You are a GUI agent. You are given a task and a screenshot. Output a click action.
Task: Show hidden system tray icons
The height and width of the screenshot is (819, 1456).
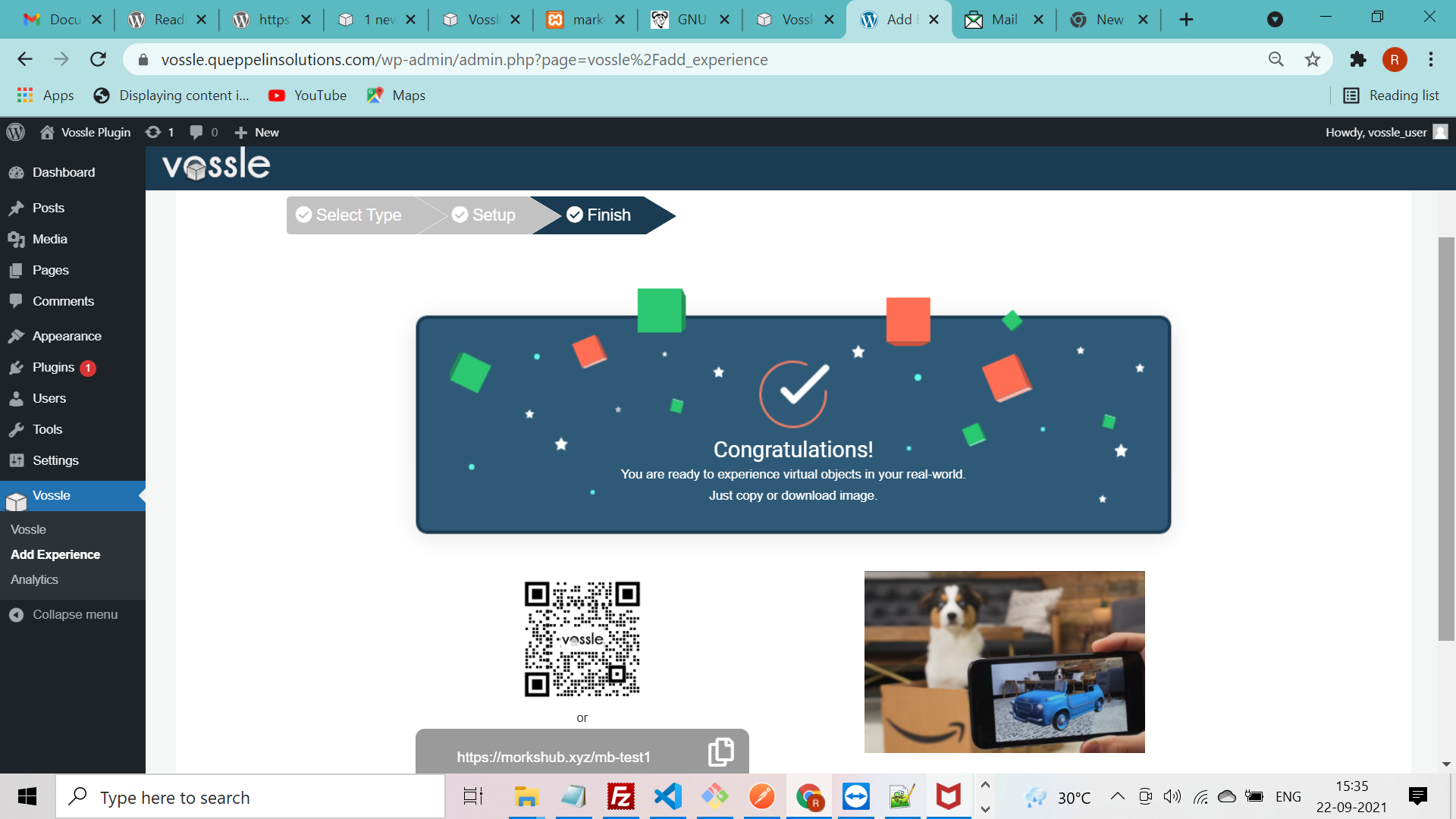coord(1117,796)
